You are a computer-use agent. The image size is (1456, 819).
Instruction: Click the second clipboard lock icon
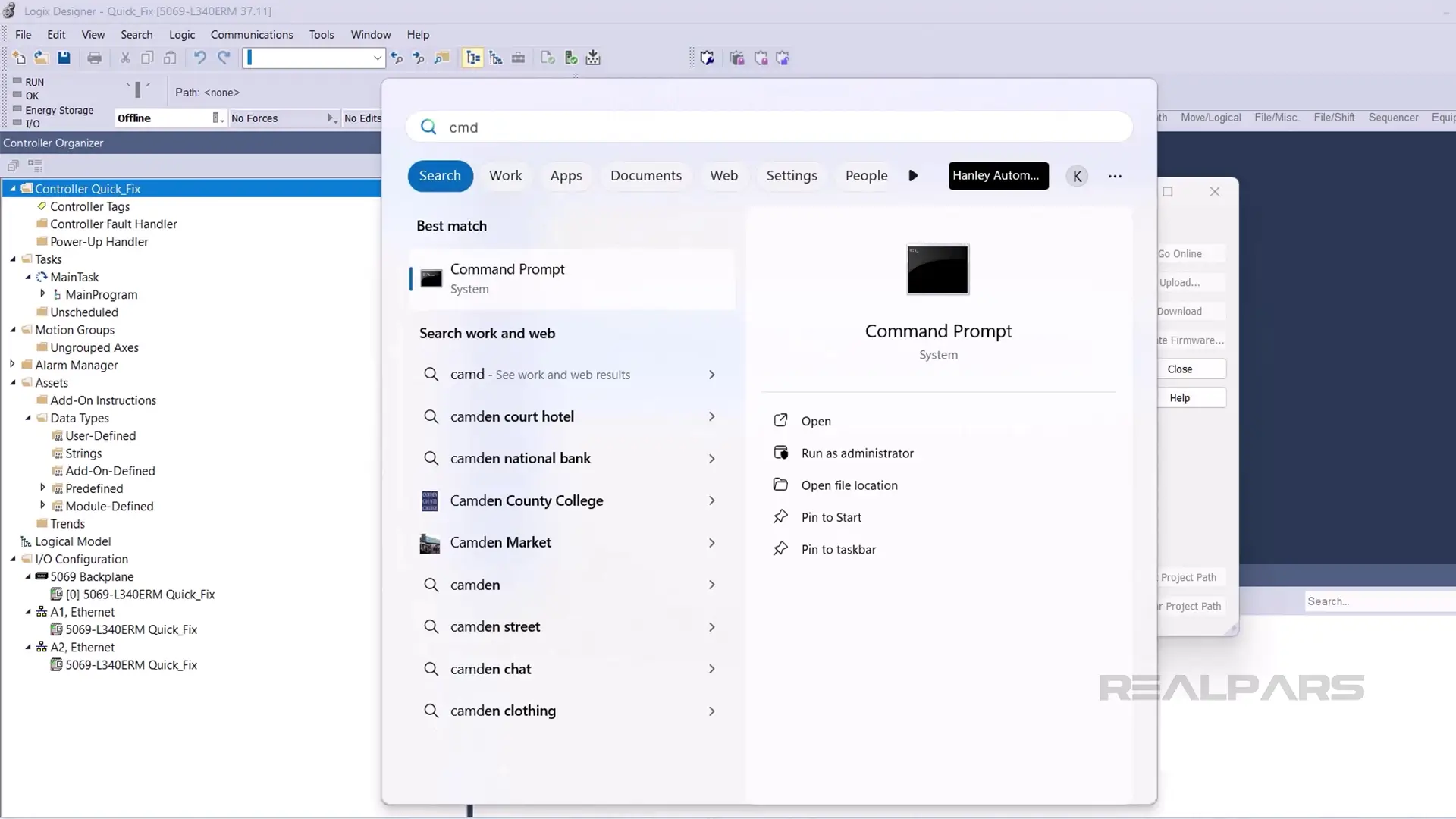[761, 58]
